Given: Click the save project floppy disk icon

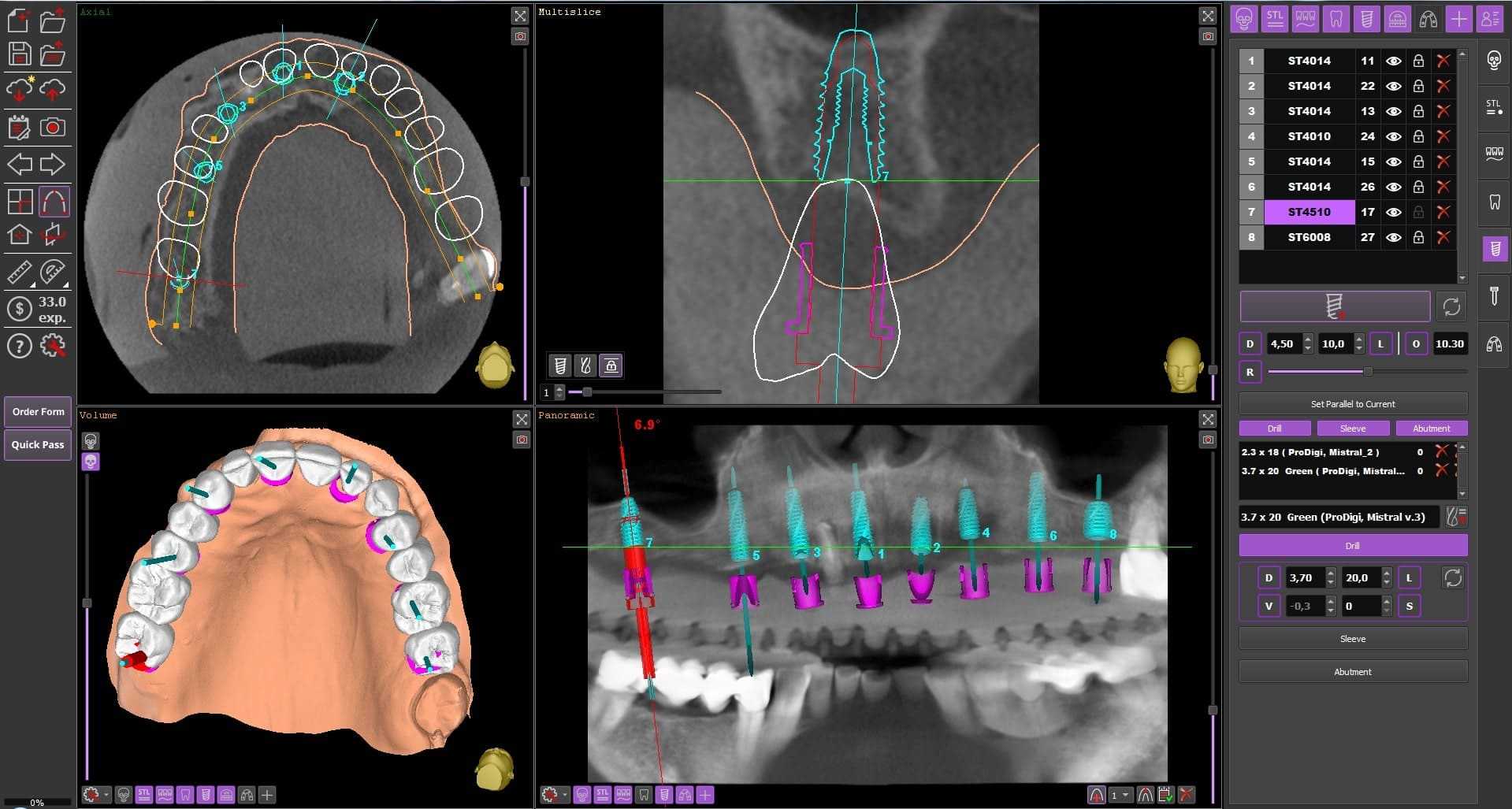Looking at the screenshot, I should pyautogui.click(x=20, y=54).
